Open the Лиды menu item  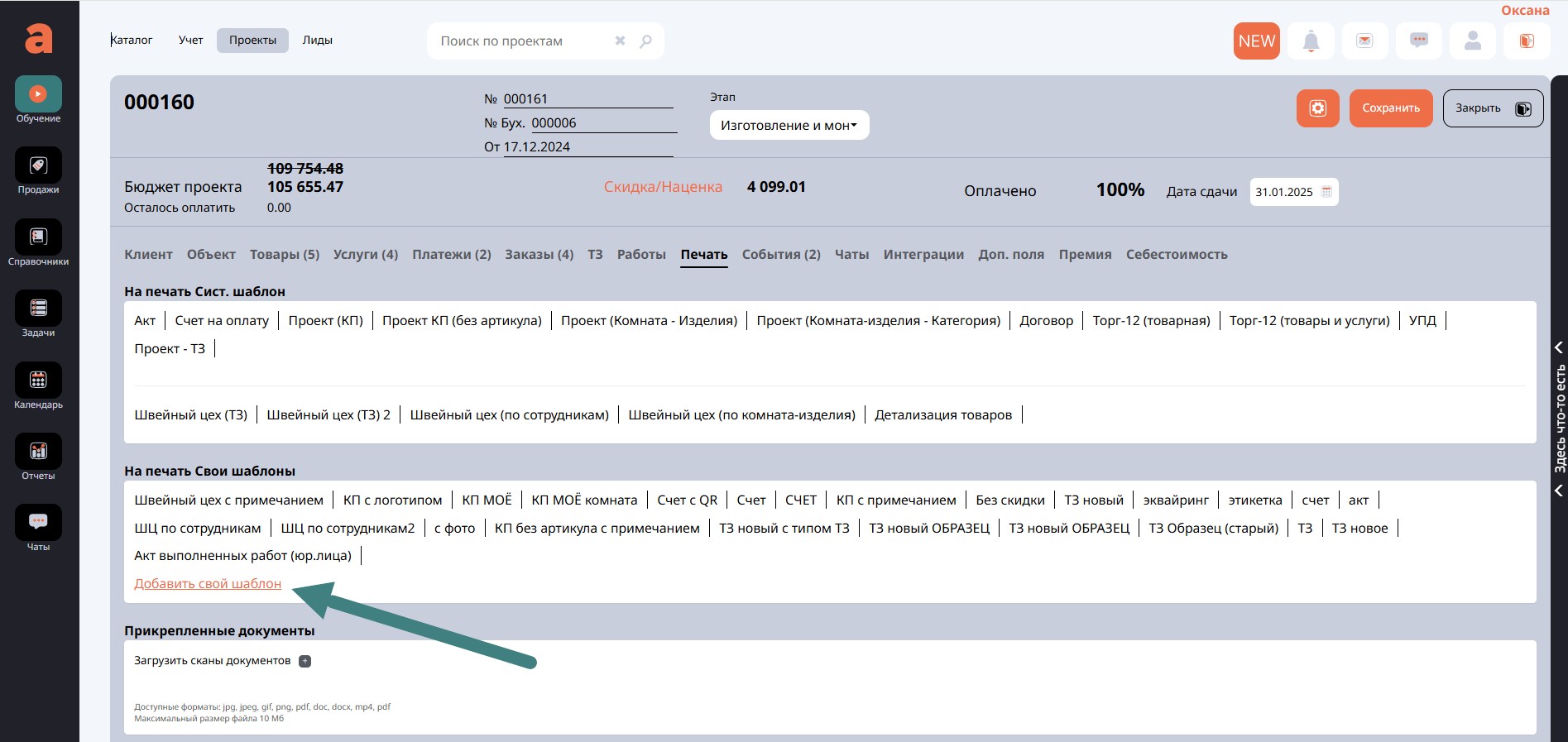click(317, 41)
